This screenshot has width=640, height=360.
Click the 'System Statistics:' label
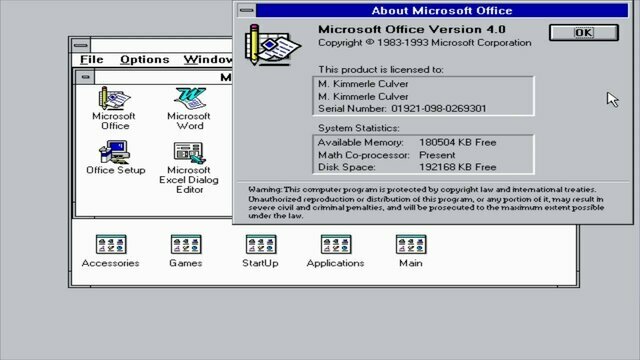(x=358, y=128)
